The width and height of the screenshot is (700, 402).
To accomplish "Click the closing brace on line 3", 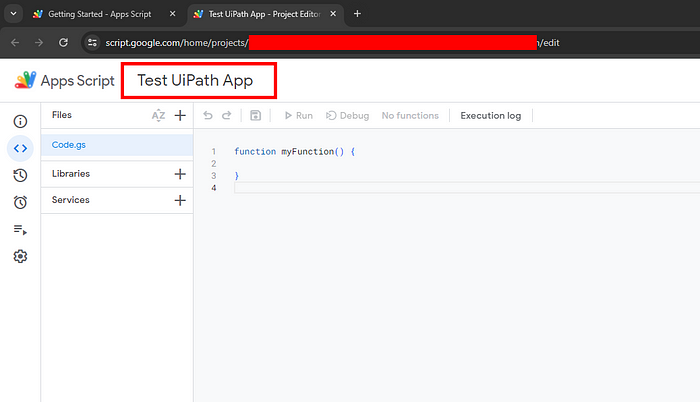I will (237, 176).
